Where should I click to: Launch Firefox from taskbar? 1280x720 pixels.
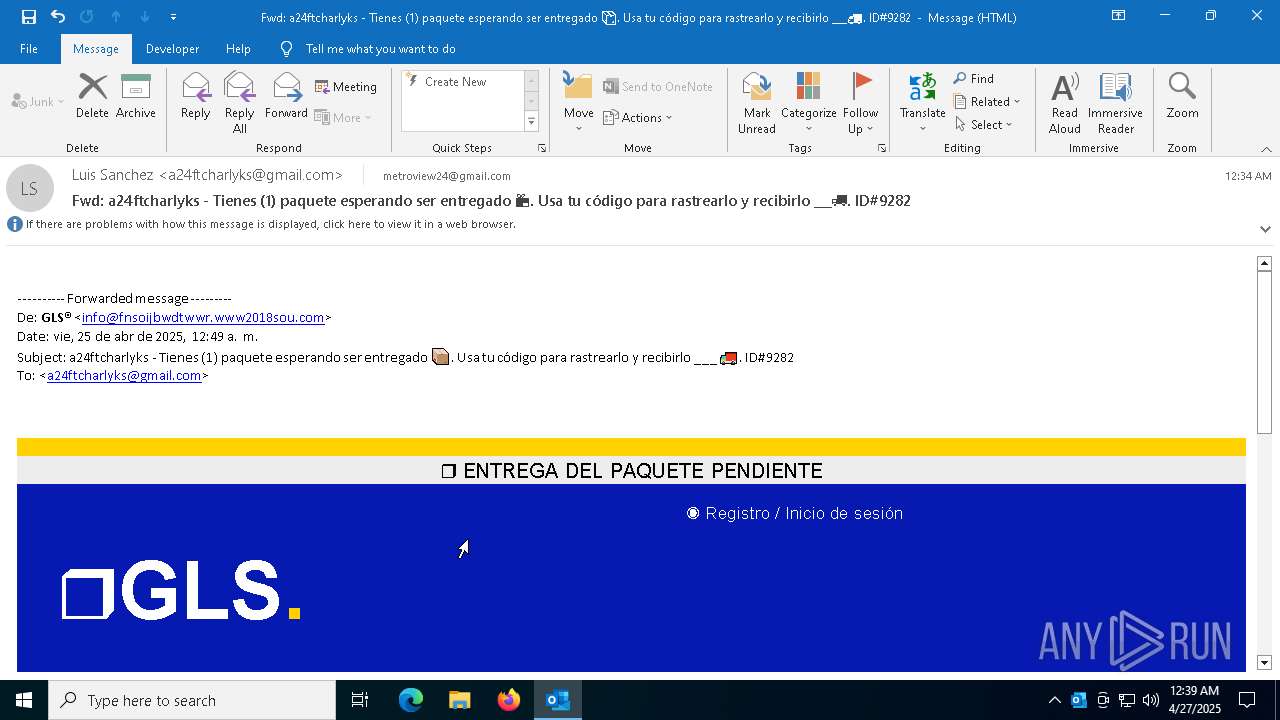coord(509,700)
